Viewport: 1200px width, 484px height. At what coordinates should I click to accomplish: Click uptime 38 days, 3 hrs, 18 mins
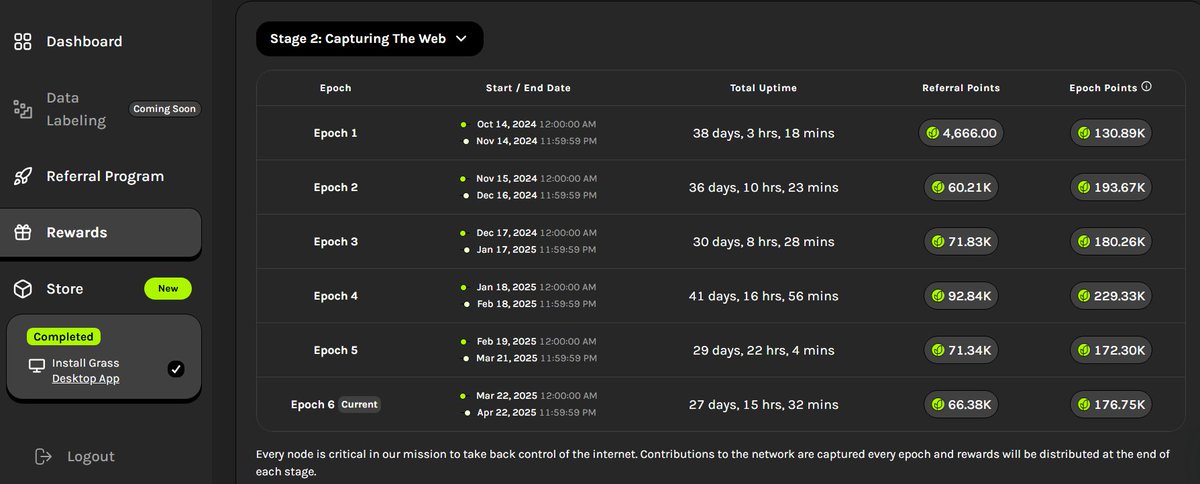[763, 133]
